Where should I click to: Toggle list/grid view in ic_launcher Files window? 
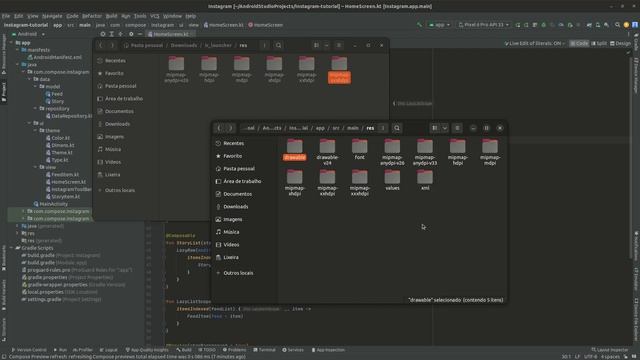(316, 45)
